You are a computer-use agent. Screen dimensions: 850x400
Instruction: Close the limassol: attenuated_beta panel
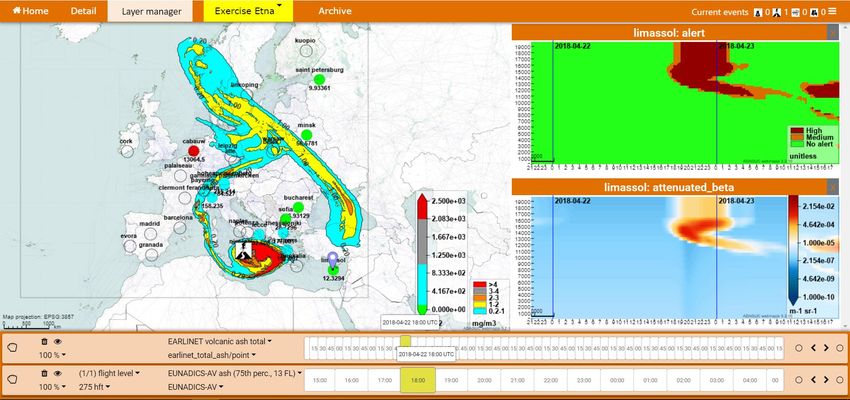pos(833,188)
